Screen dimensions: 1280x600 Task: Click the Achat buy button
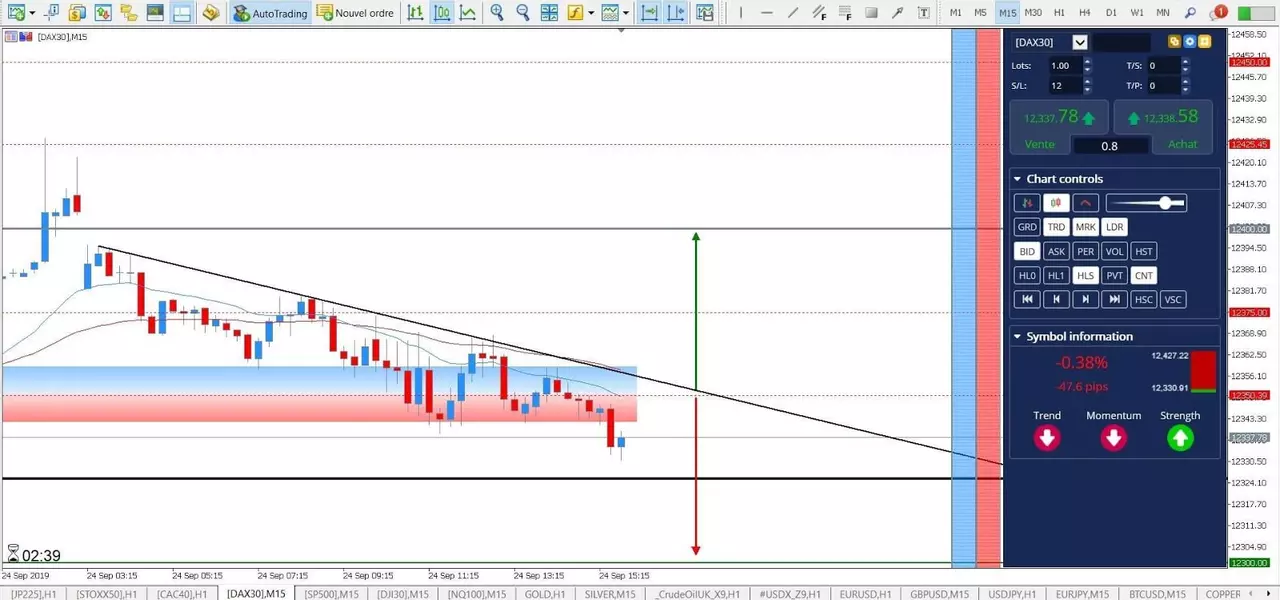1182,144
